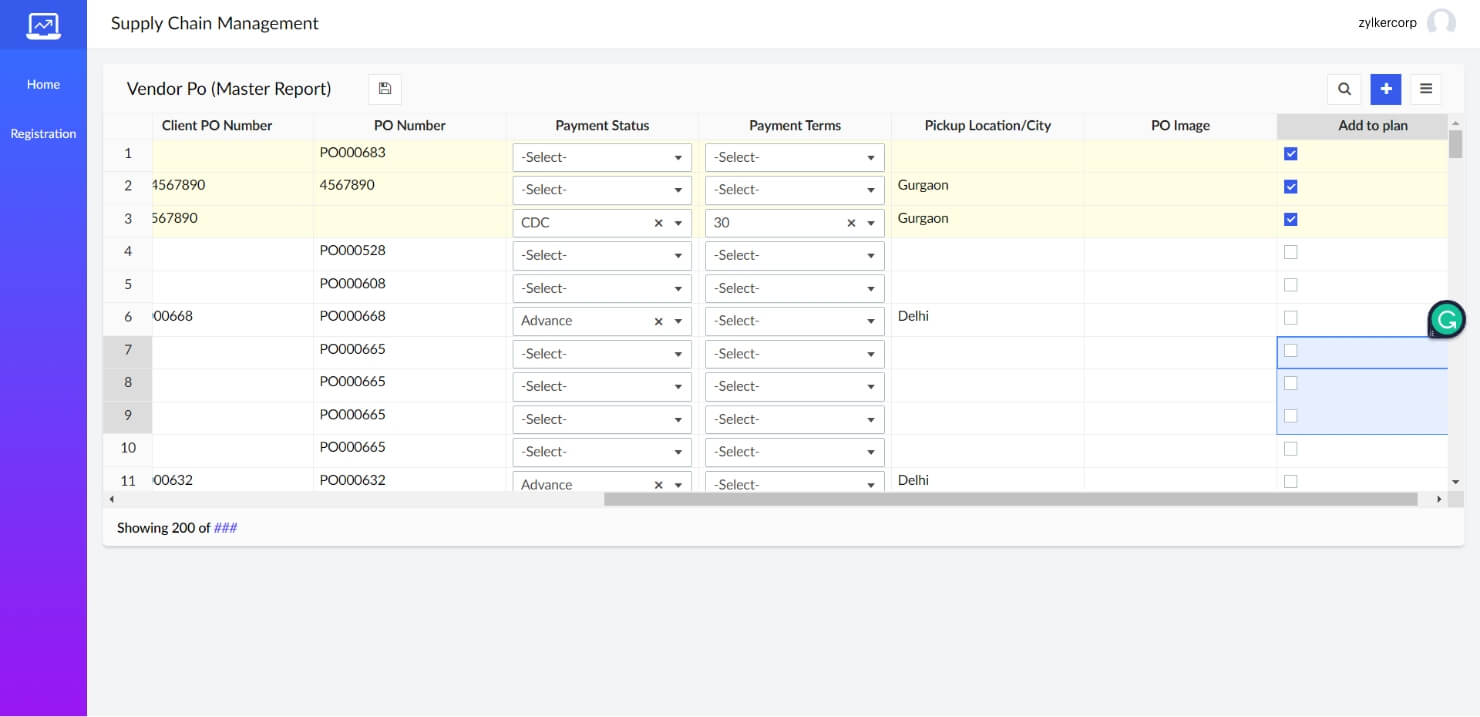
Task: Uncheck Add to plan for row 1
Action: point(1290,153)
